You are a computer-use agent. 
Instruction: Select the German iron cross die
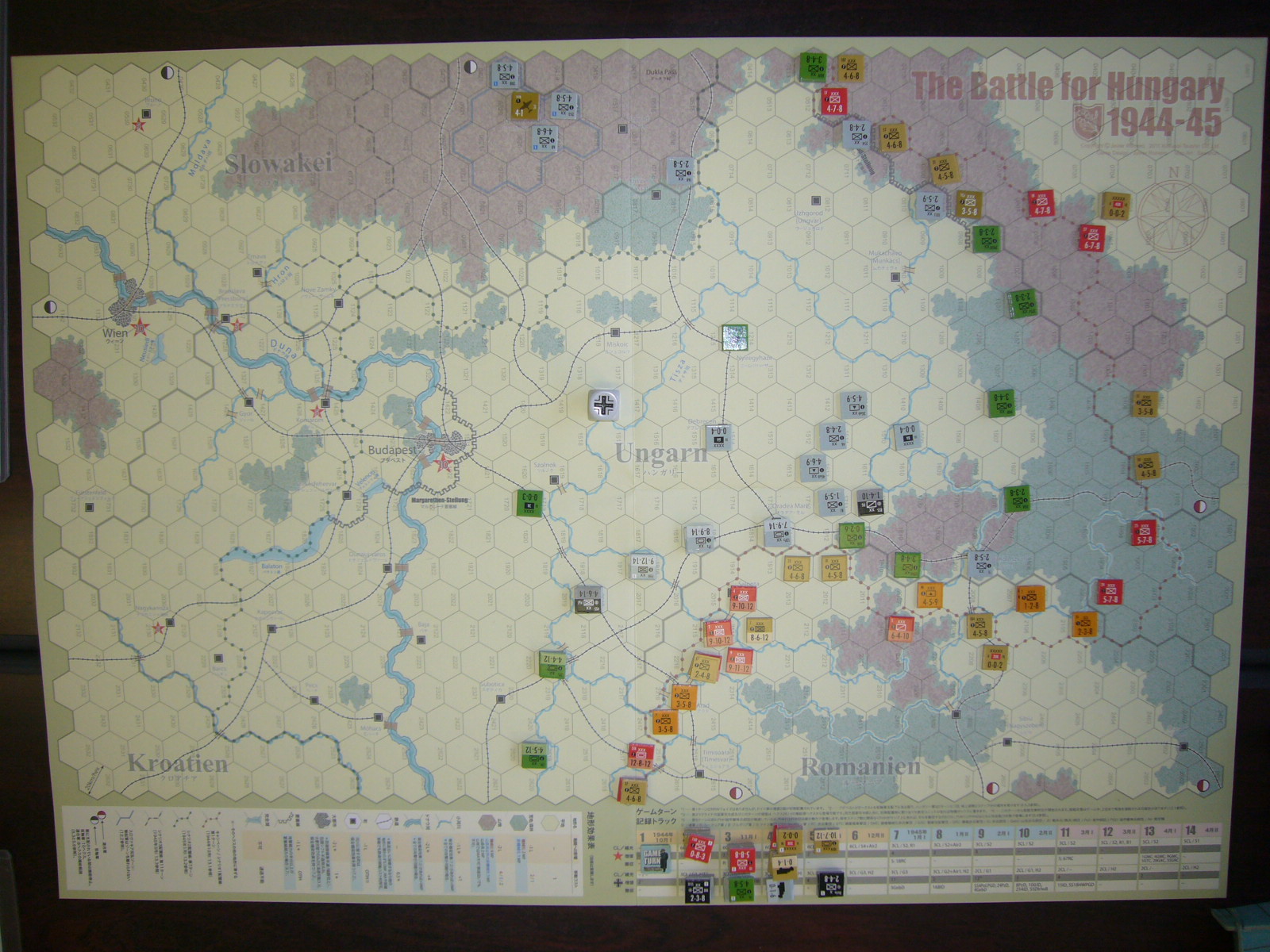tap(605, 405)
